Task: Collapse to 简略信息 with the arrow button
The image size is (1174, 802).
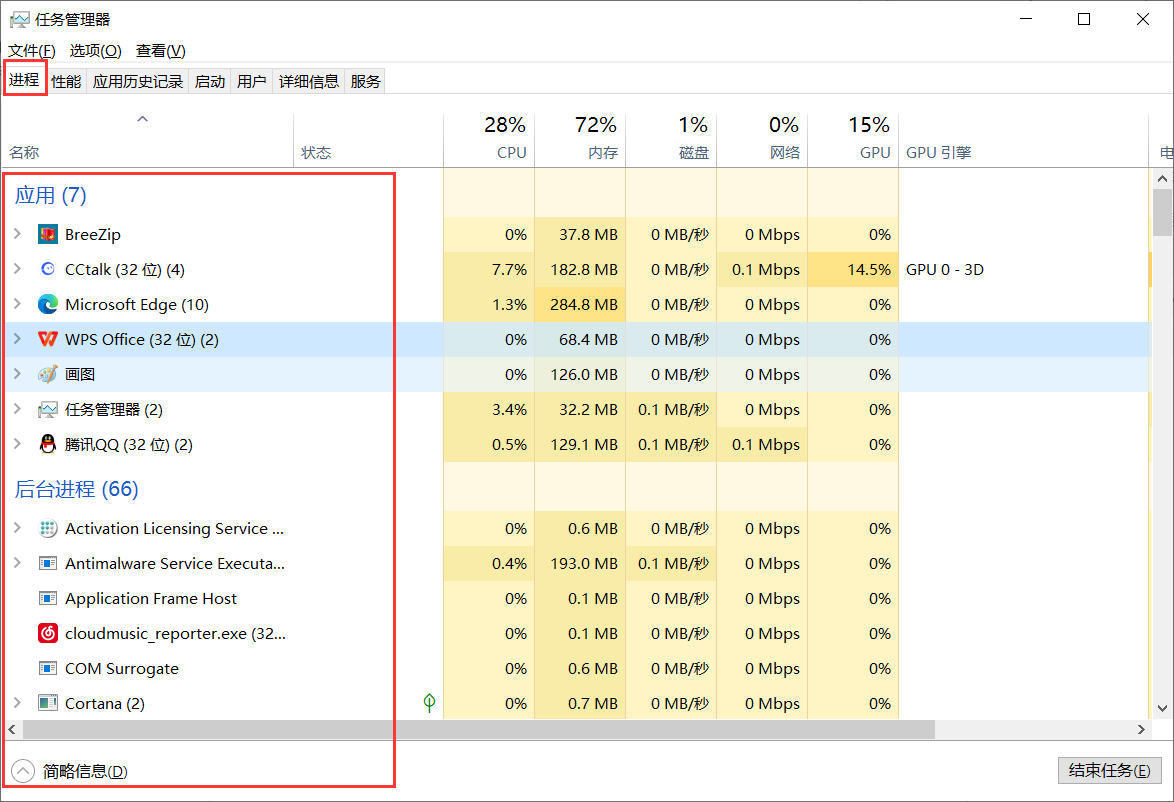Action: coord(23,771)
